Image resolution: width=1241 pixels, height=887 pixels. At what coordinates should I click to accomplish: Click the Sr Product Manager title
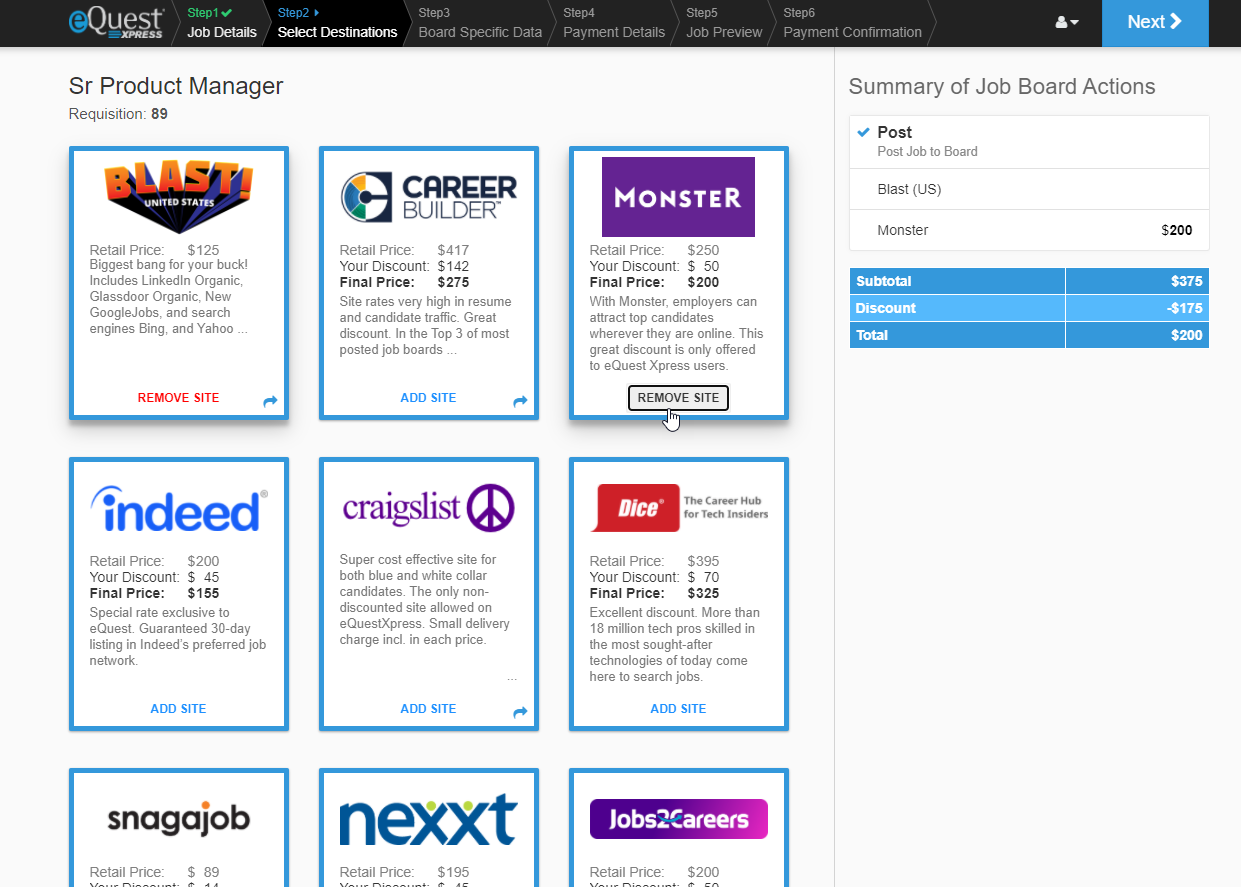[x=176, y=86]
